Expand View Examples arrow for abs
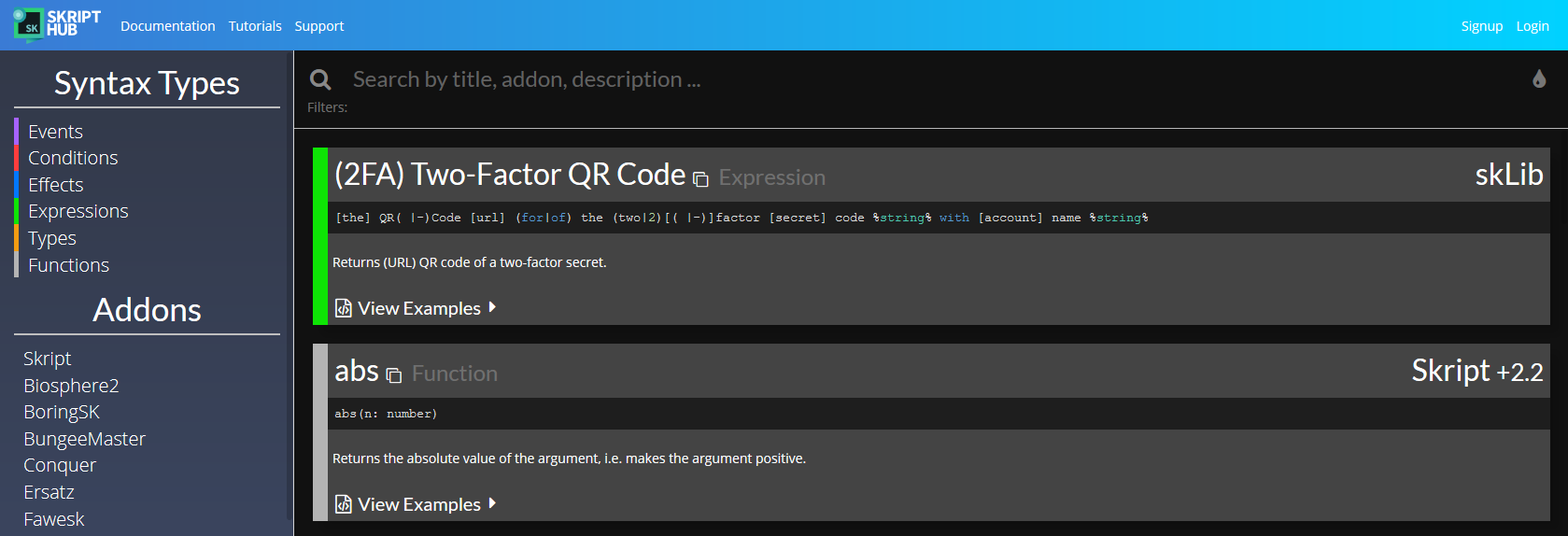Image resolution: width=1568 pixels, height=536 pixels. pyautogui.click(x=492, y=503)
